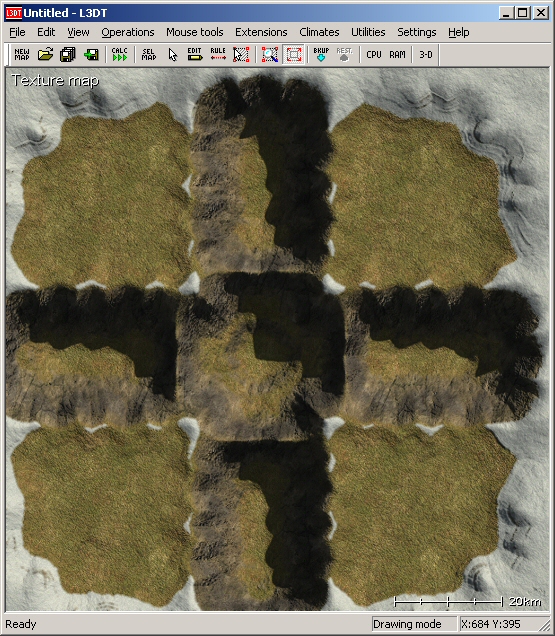This screenshot has width=555, height=636.
Task: Open a file with the folder icon
Action: point(45,54)
